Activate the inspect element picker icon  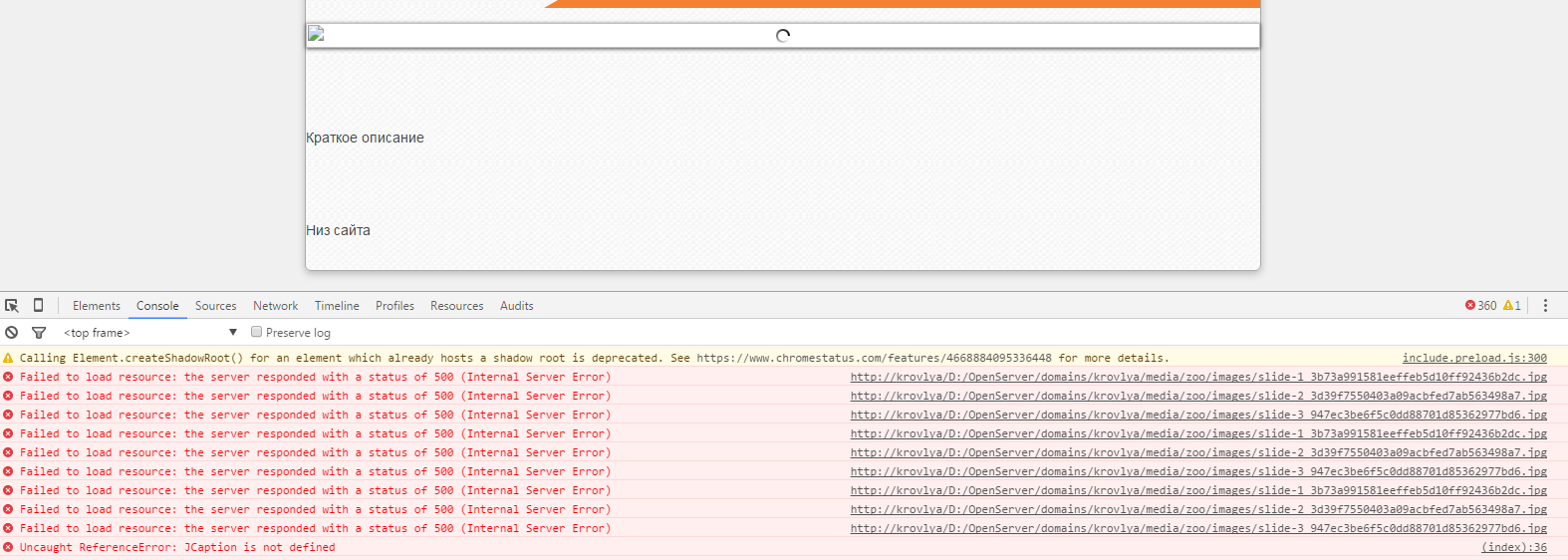pyautogui.click(x=12, y=306)
